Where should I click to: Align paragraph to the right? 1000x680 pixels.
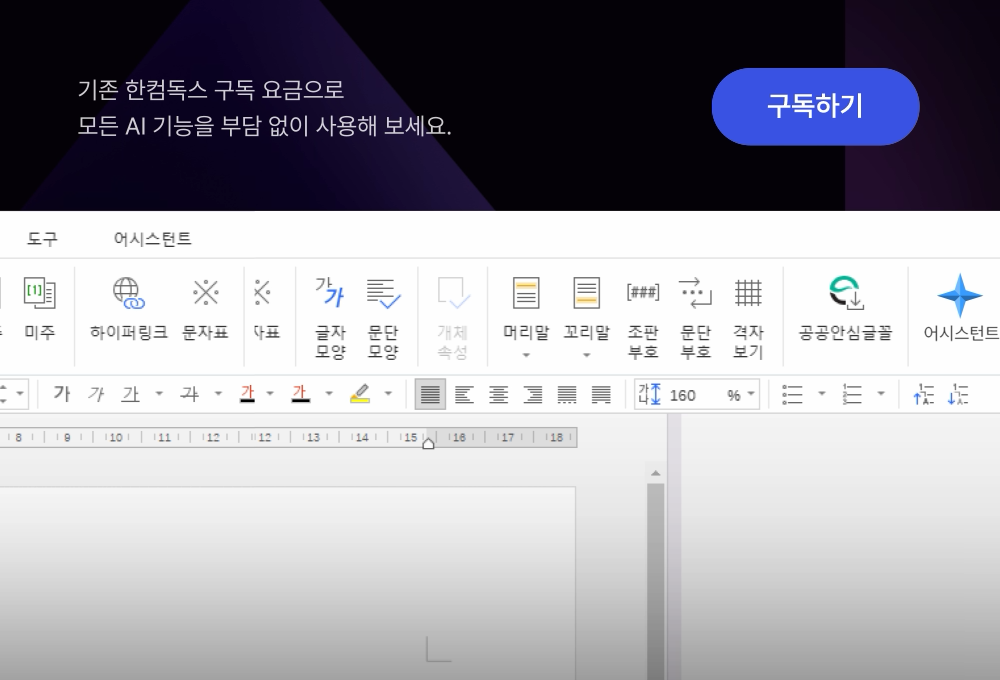(533, 394)
